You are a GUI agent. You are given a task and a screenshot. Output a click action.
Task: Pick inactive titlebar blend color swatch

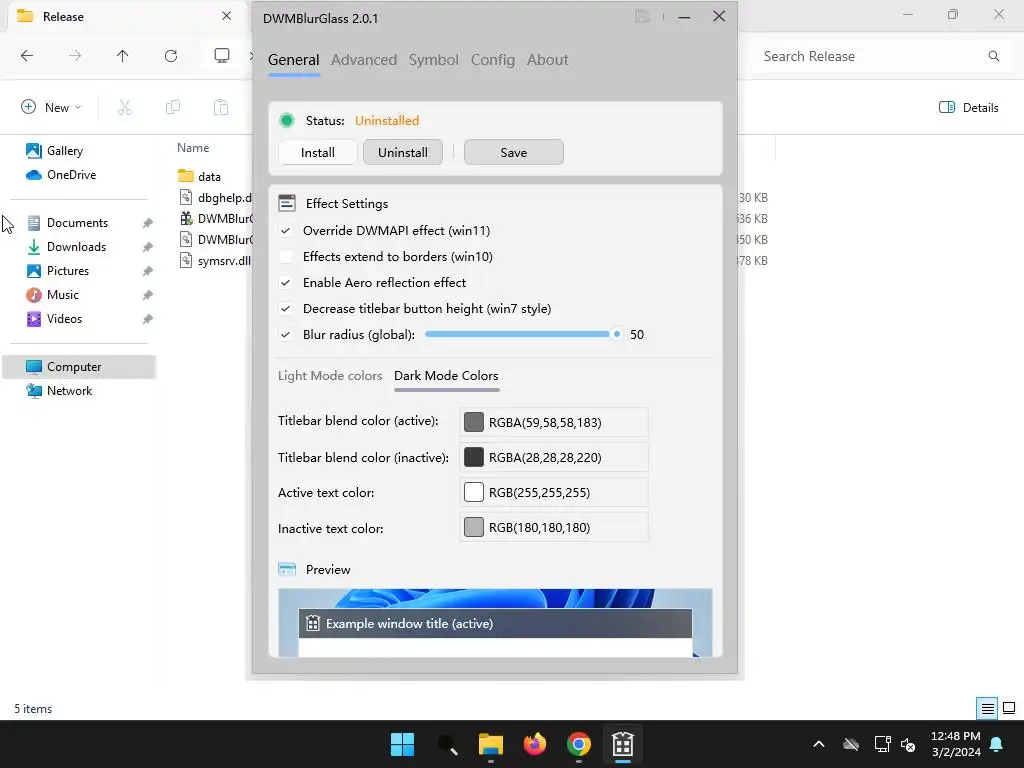[x=473, y=457]
